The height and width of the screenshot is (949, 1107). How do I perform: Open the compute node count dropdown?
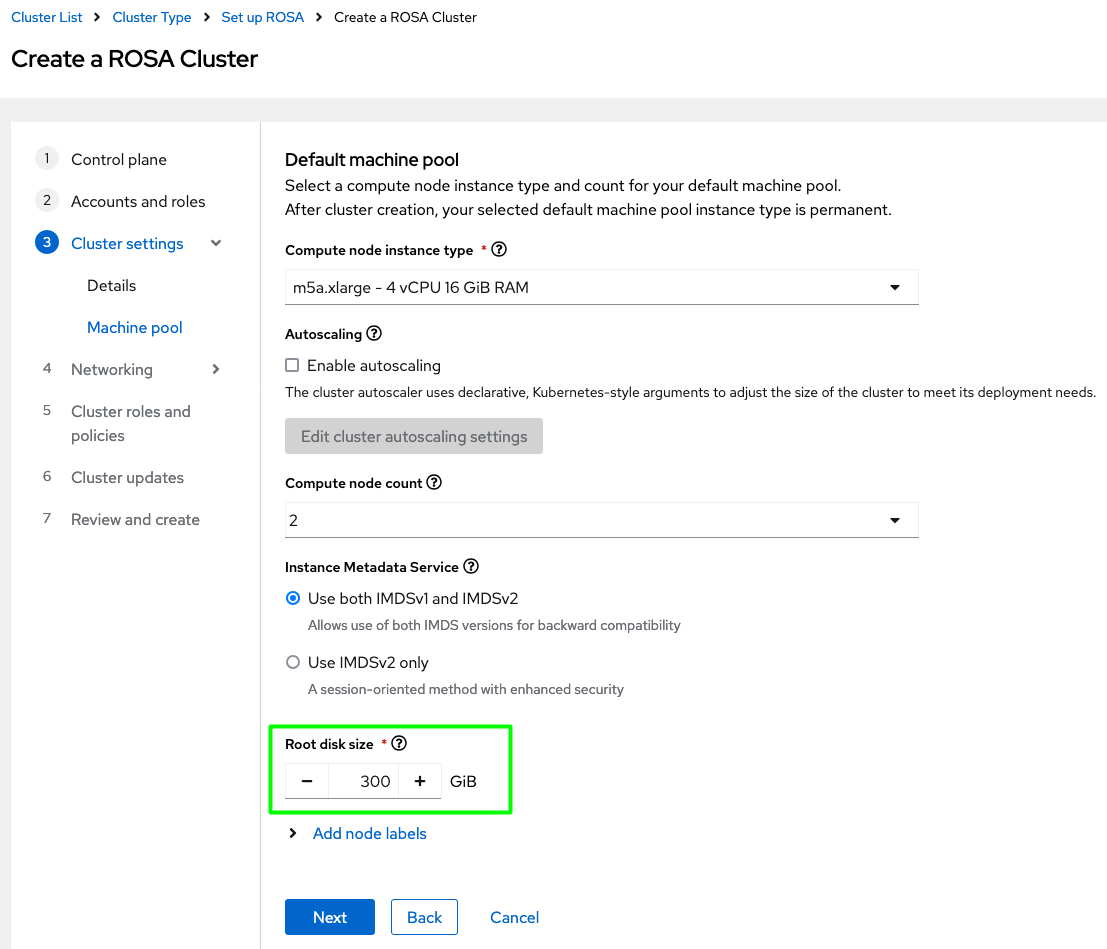pos(601,521)
